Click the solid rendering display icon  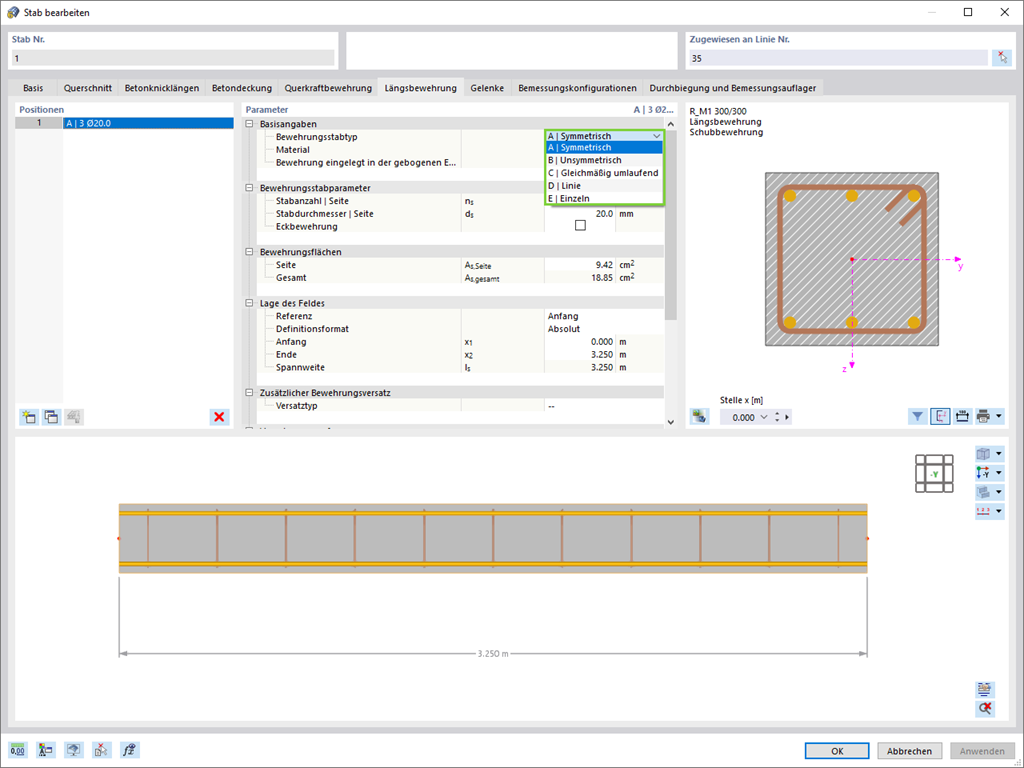983,492
